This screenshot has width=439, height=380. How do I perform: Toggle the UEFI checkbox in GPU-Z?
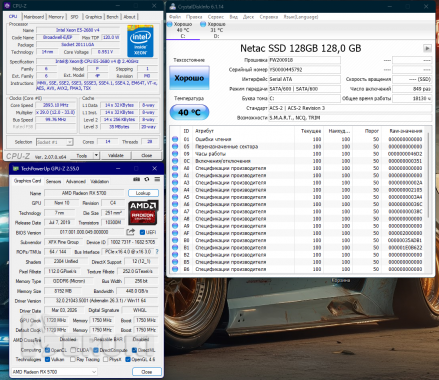[x=142, y=232]
